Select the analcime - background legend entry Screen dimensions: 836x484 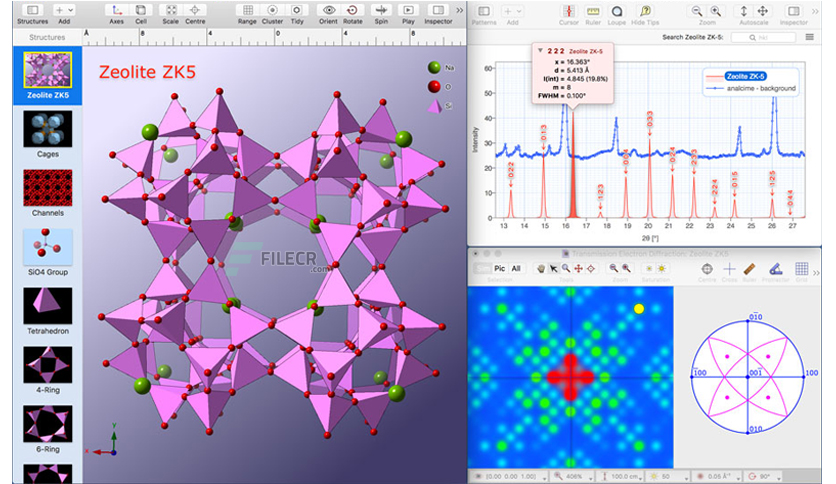tap(761, 88)
